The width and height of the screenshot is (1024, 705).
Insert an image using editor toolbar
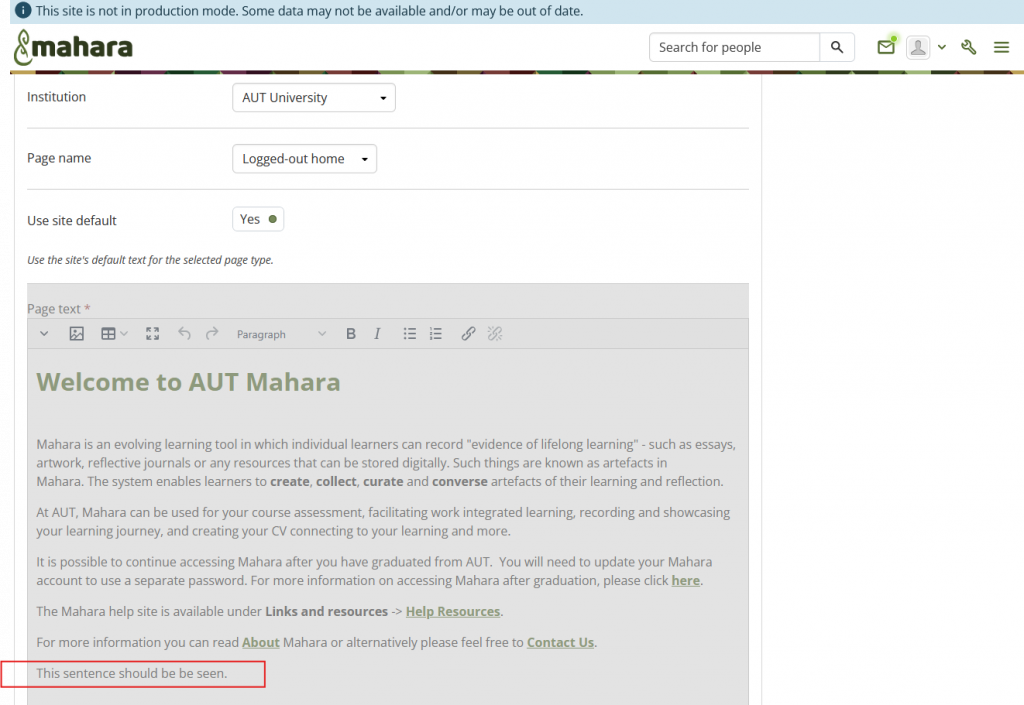point(76,334)
